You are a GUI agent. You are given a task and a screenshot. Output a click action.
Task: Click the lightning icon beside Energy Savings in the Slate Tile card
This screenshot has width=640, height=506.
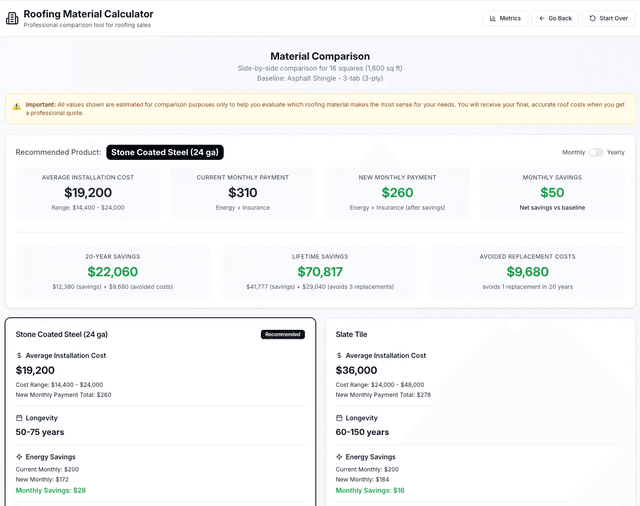[x=339, y=457]
